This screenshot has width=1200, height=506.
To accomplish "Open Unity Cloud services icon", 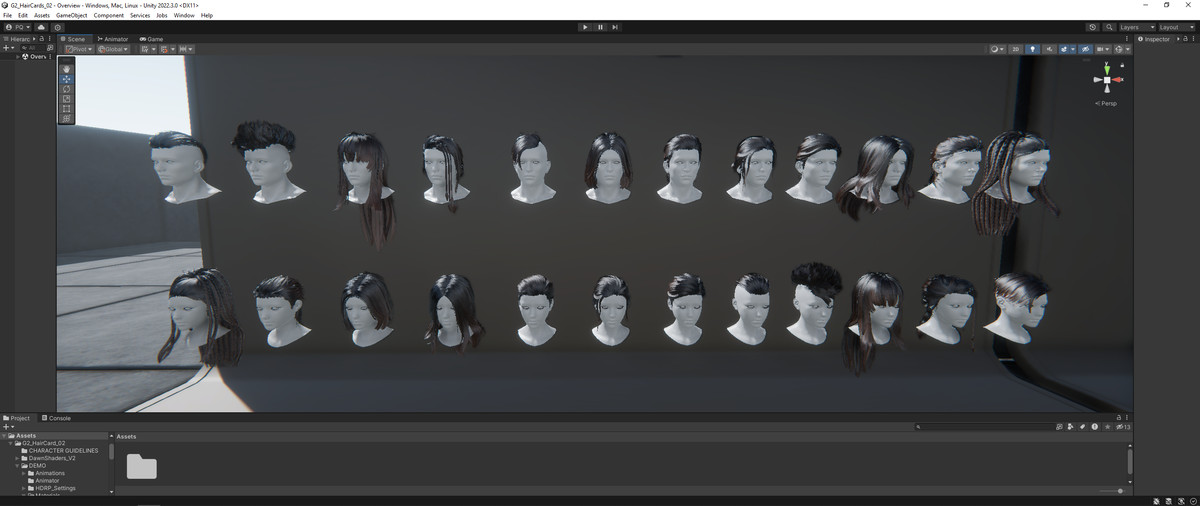I will pyautogui.click(x=41, y=27).
